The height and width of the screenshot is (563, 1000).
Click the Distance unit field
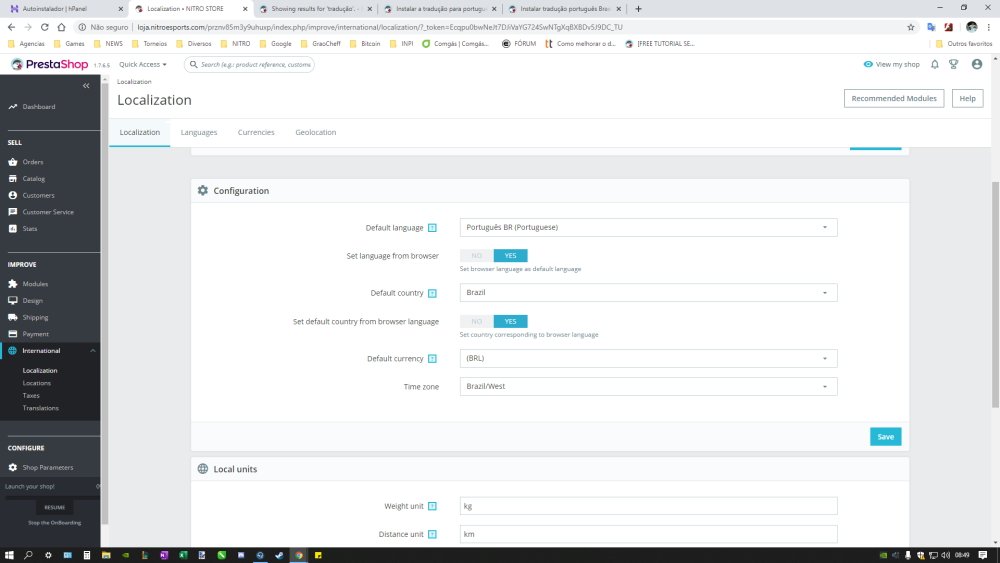point(648,534)
